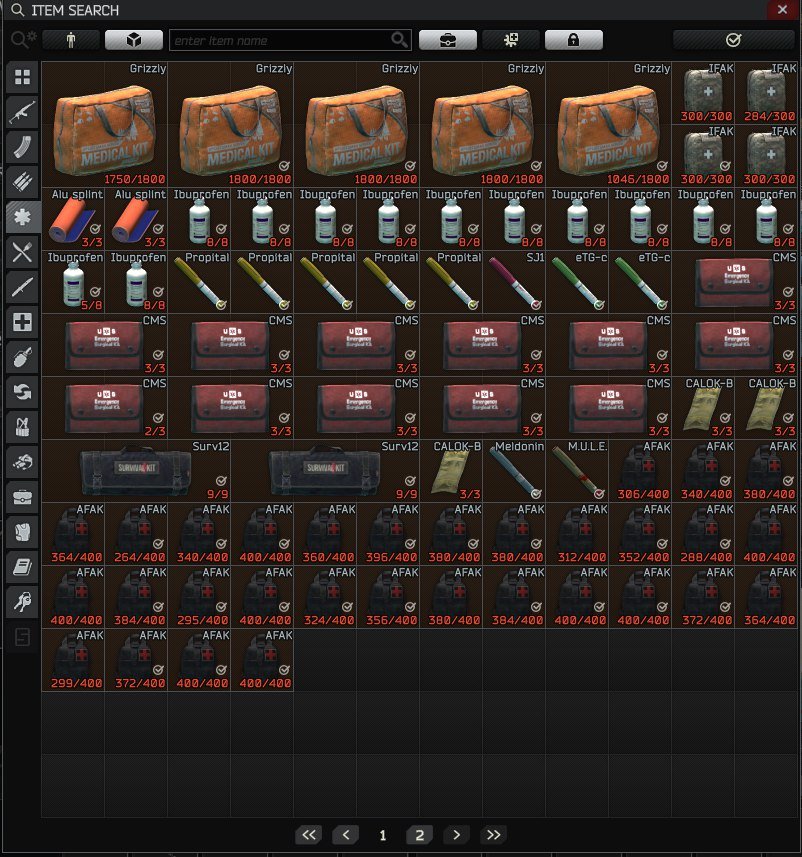
Task: Select the AFAK with 396/400 durability
Action: click(388, 533)
